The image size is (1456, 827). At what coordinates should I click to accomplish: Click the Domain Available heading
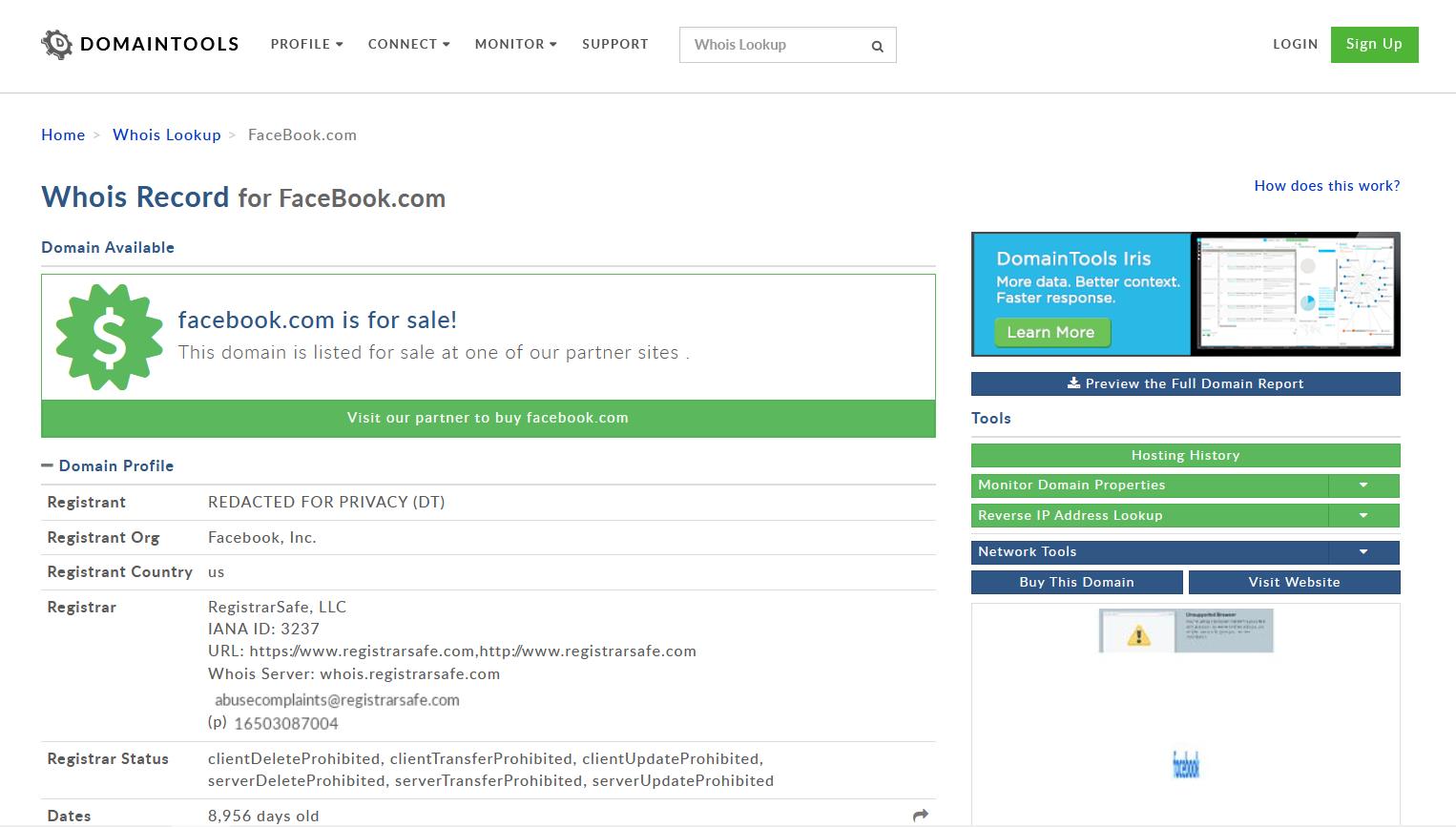point(108,247)
